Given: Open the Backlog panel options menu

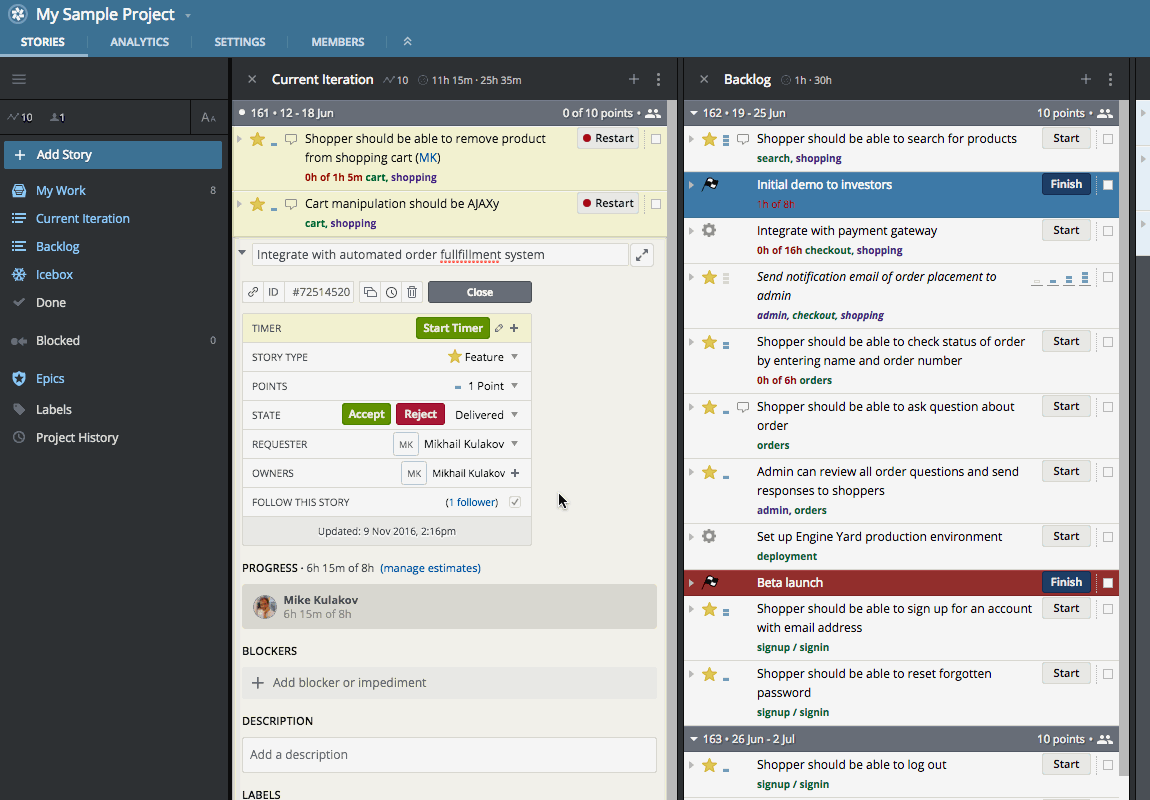Looking at the screenshot, I should [1110, 79].
